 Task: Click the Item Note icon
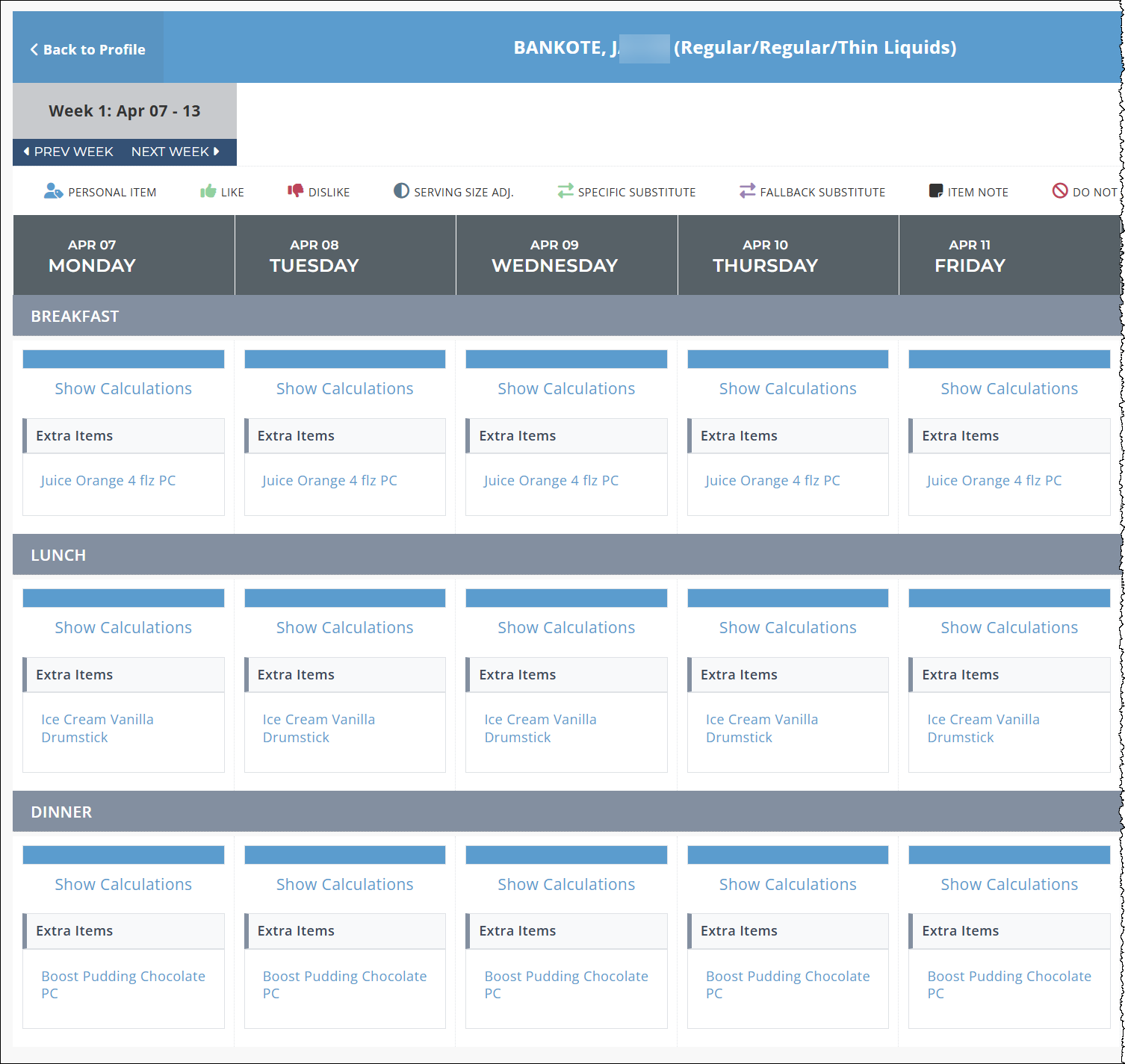point(936,191)
